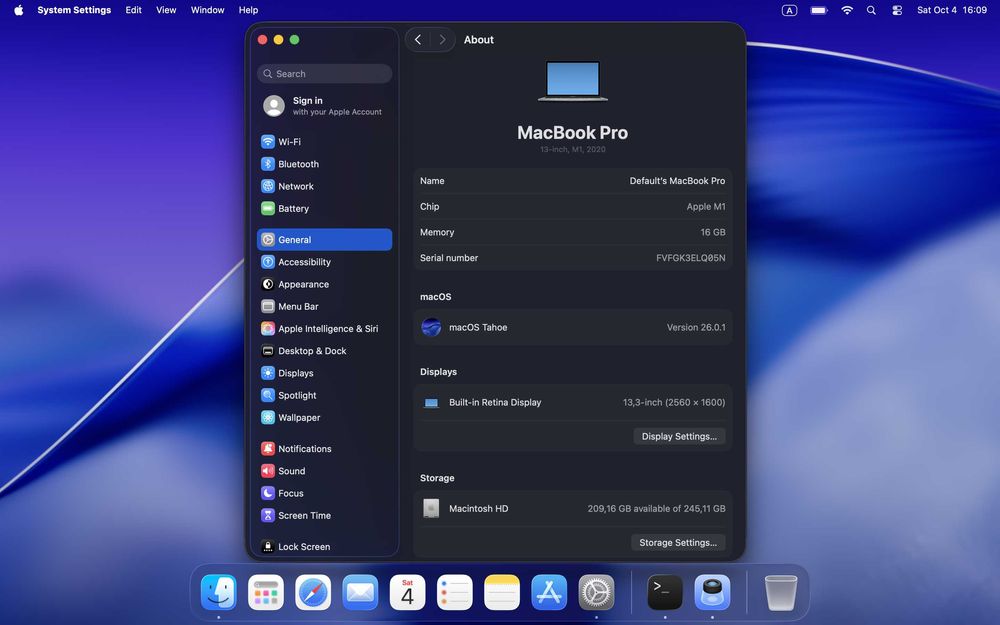Open Apple Intelligence & Siri settings

pos(324,329)
